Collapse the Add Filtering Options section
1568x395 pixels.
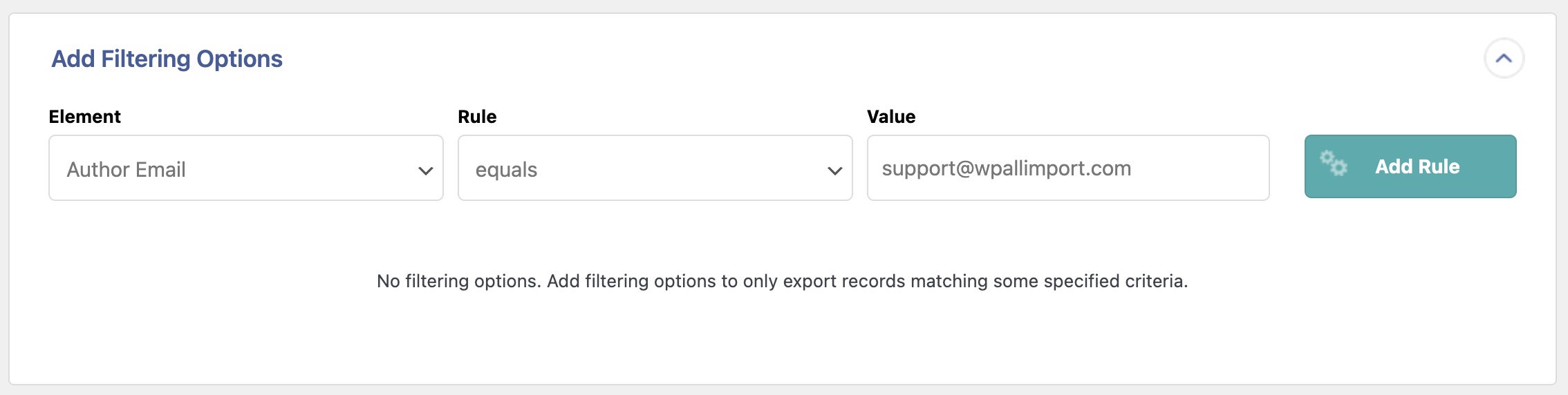1504,59
